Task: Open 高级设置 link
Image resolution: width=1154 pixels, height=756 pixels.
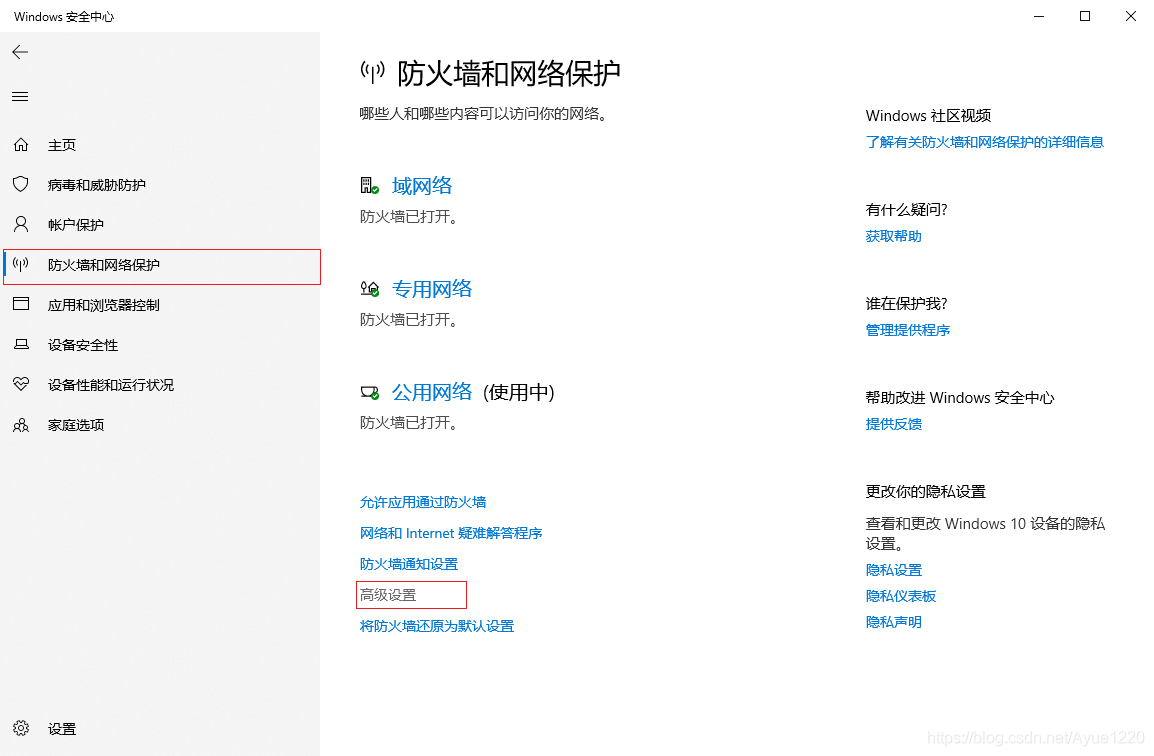Action: (388, 595)
